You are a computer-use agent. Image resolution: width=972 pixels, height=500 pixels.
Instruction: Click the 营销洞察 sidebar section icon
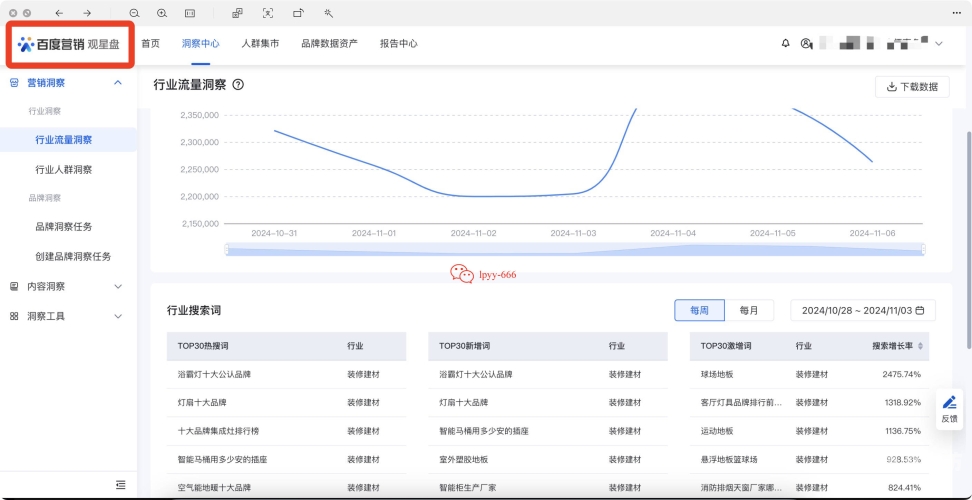coord(14,82)
